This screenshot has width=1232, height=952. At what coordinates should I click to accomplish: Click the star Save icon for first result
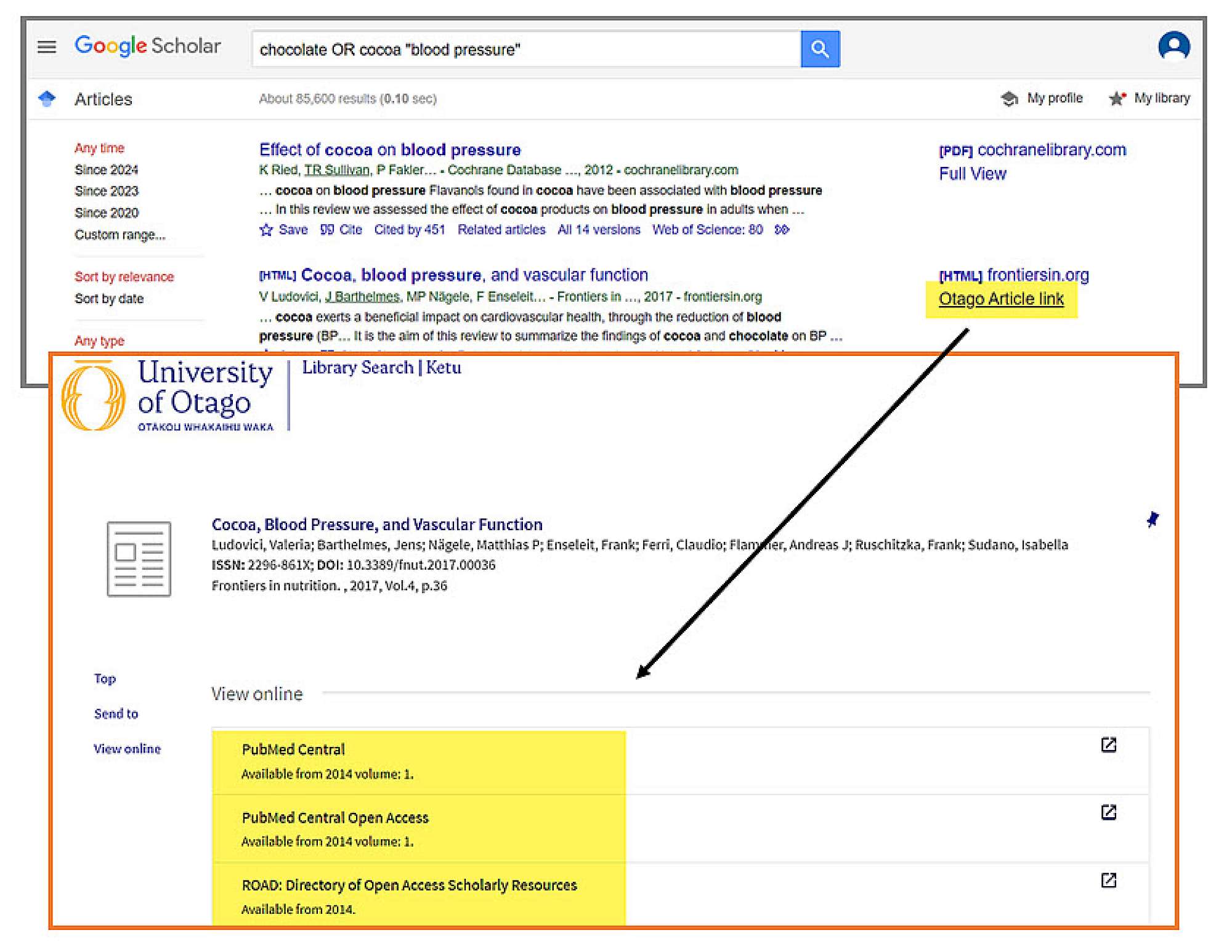[x=266, y=230]
